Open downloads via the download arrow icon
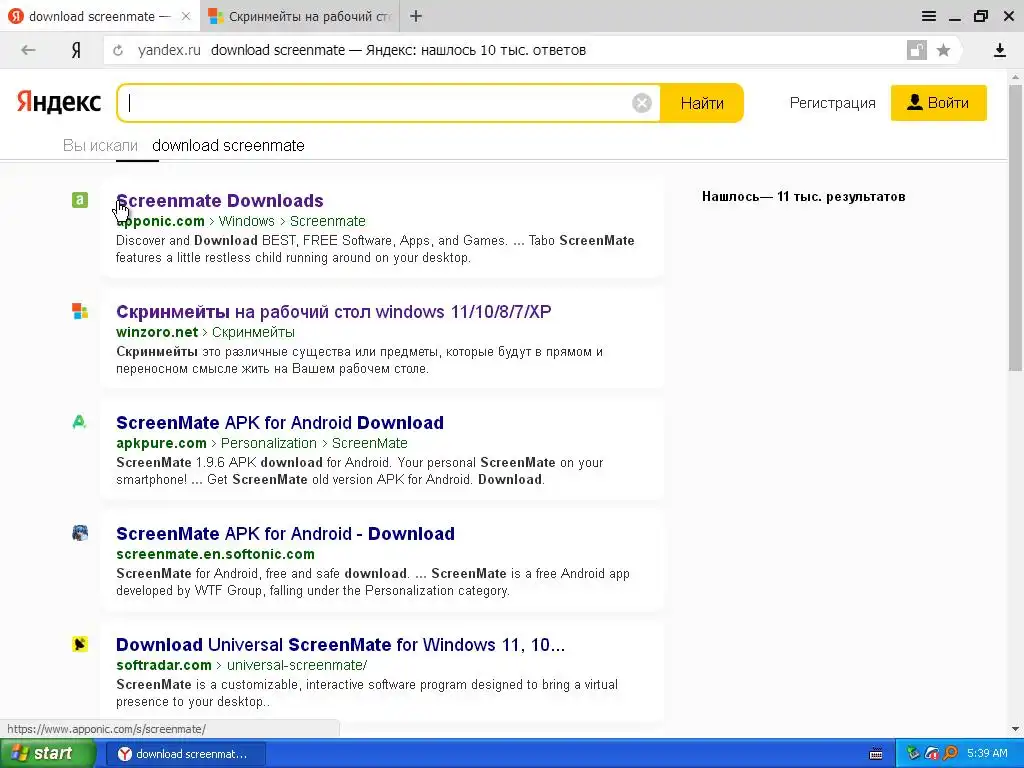Image resolution: width=1024 pixels, height=768 pixels. pos(999,50)
